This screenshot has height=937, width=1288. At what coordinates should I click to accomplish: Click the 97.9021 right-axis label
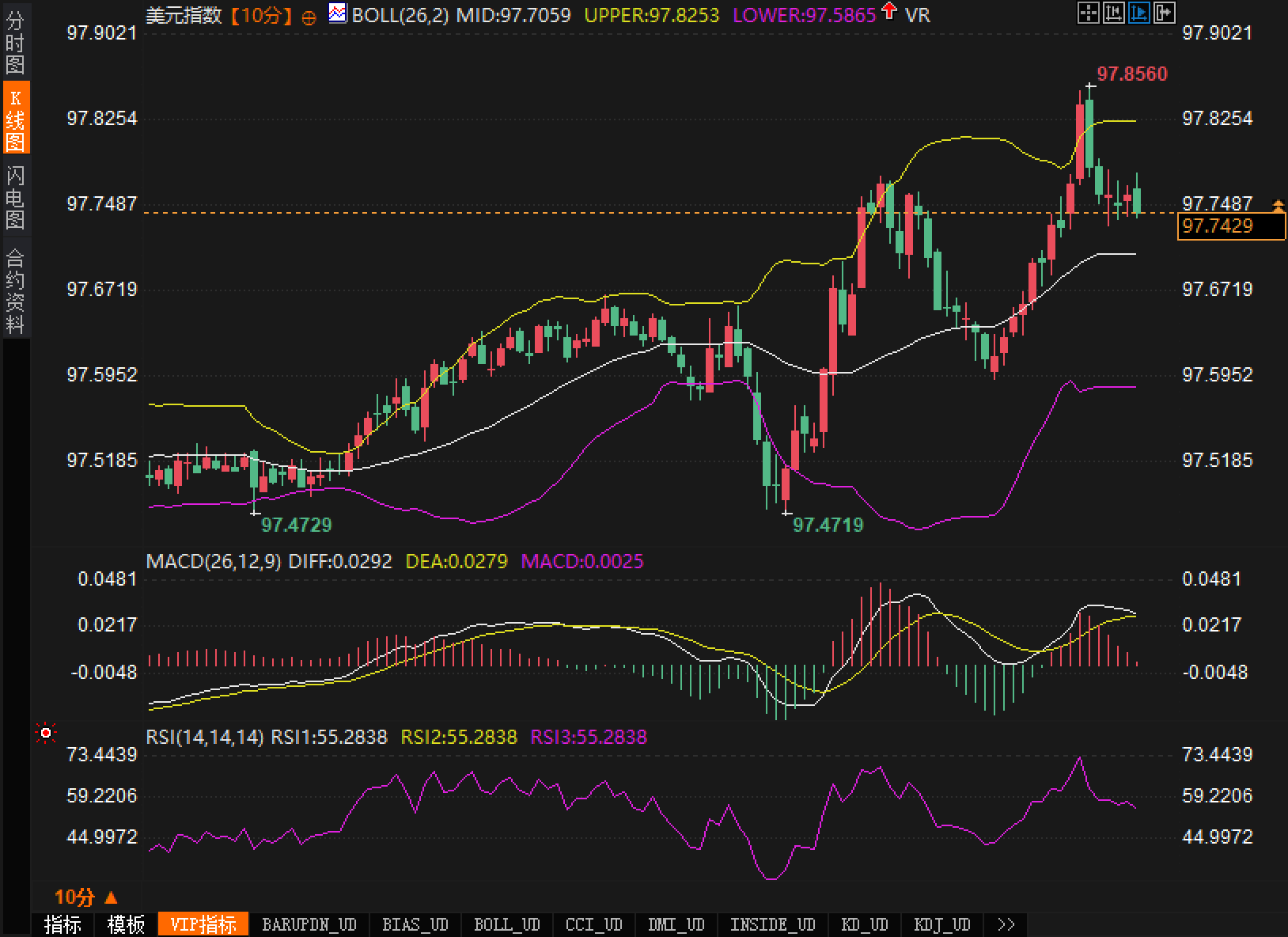(1218, 33)
